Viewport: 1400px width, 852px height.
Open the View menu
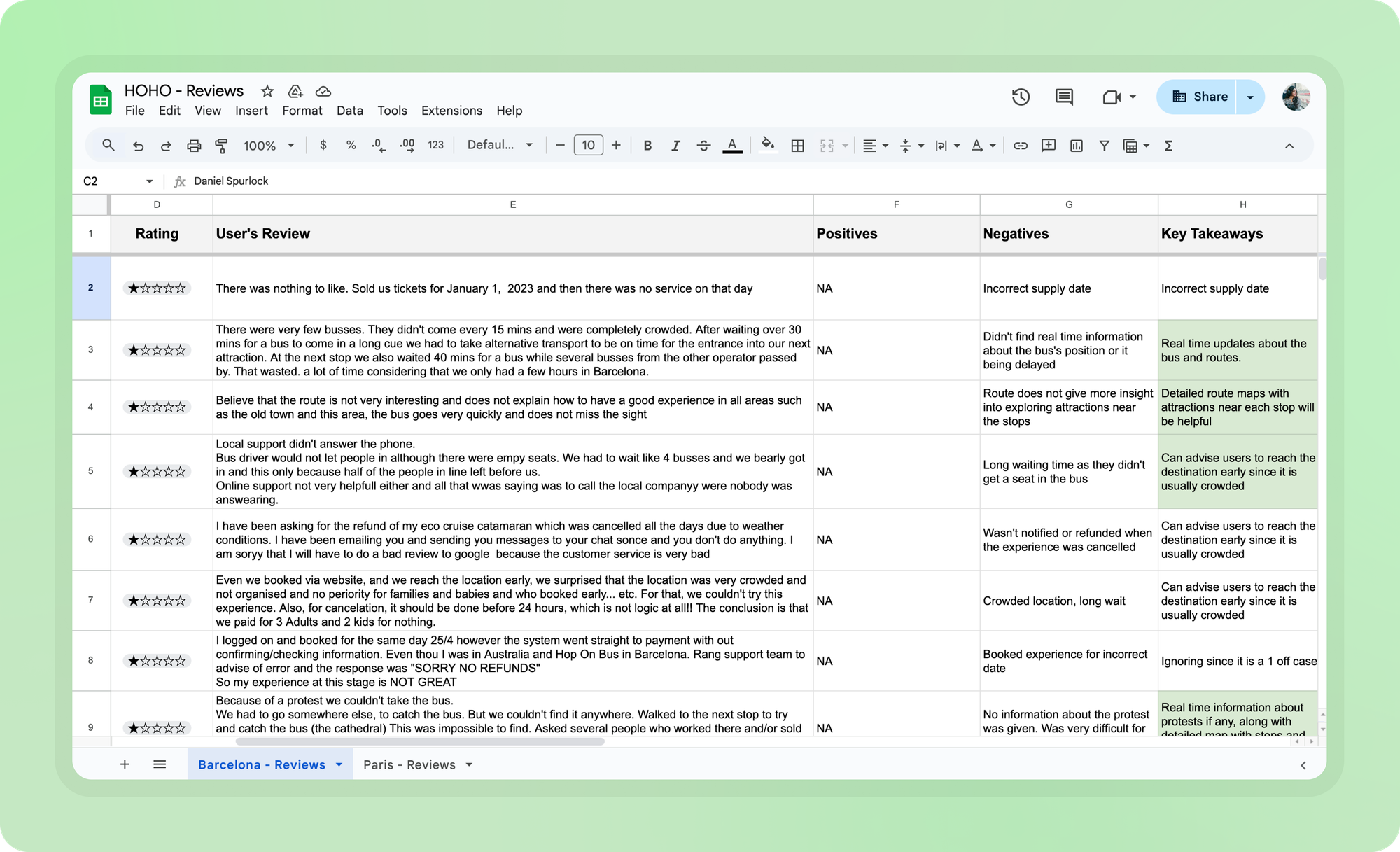[x=207, y=111]
